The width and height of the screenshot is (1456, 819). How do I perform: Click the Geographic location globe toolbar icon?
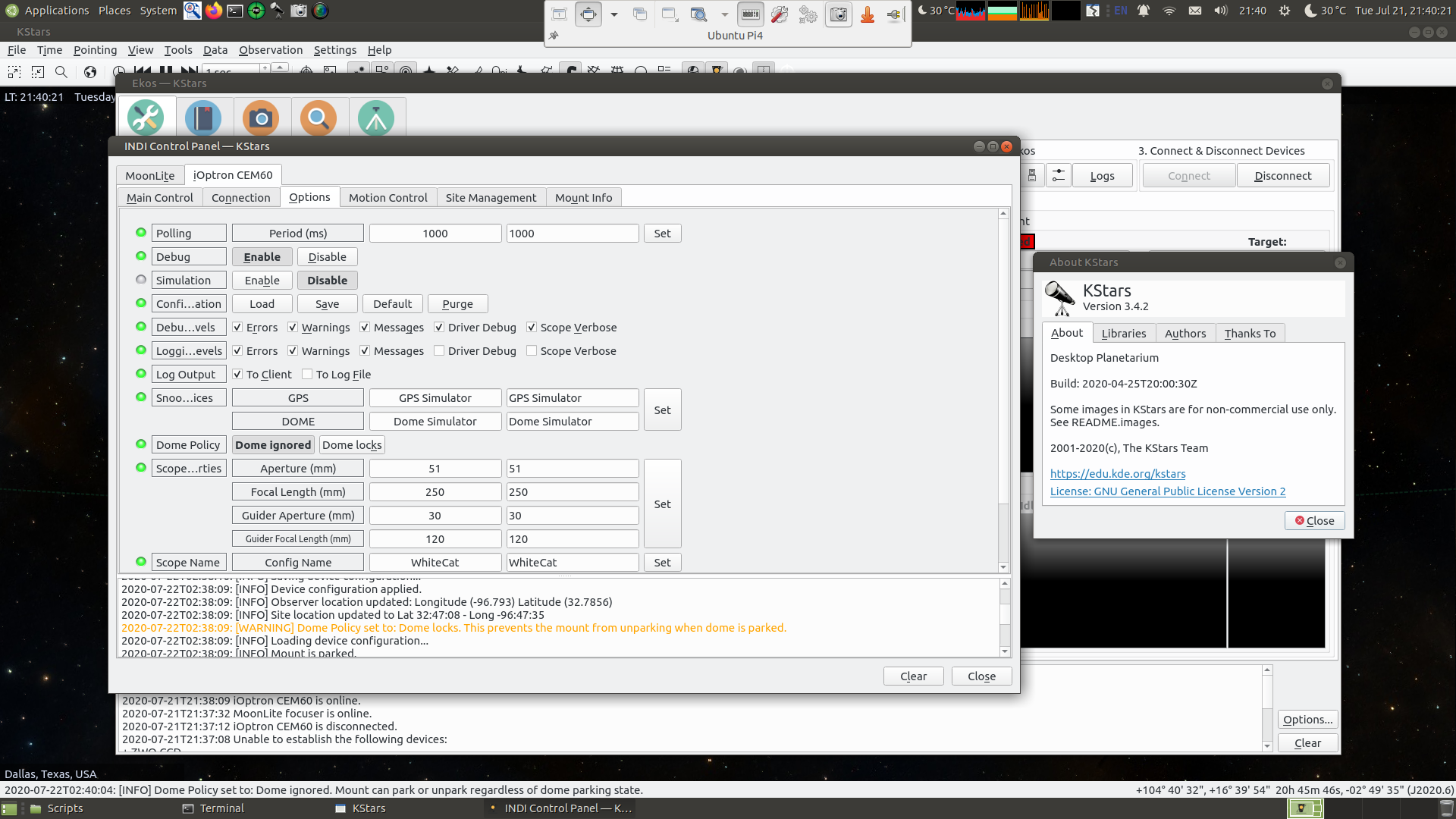pyautogui.click(x=90, y=72)
